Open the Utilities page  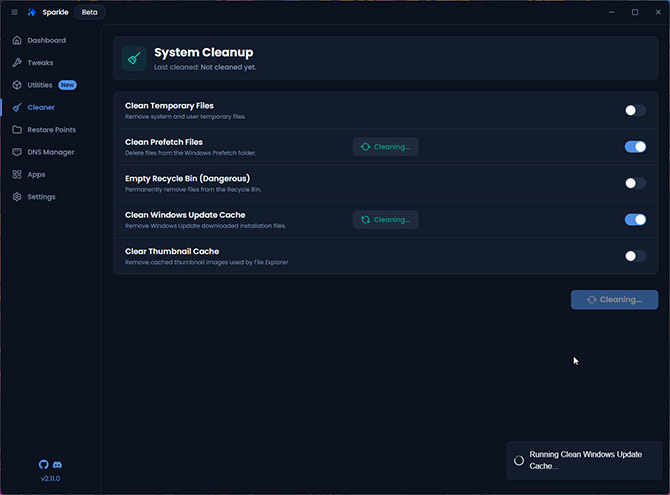[40, 85]
